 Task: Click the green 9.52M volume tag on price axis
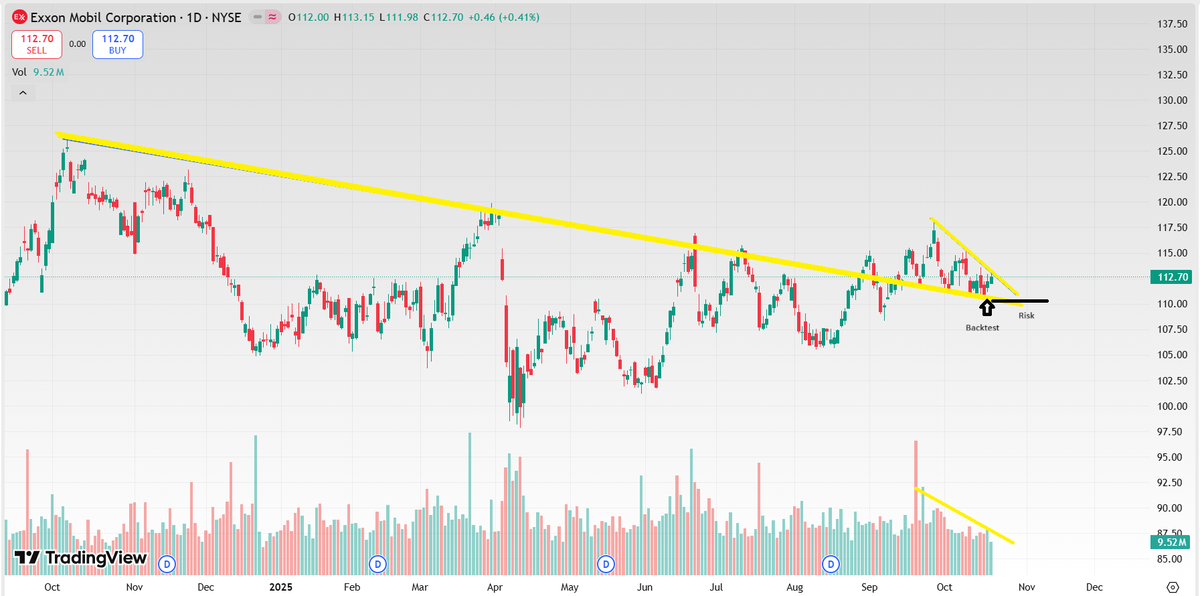click(x=1169, y=542)
